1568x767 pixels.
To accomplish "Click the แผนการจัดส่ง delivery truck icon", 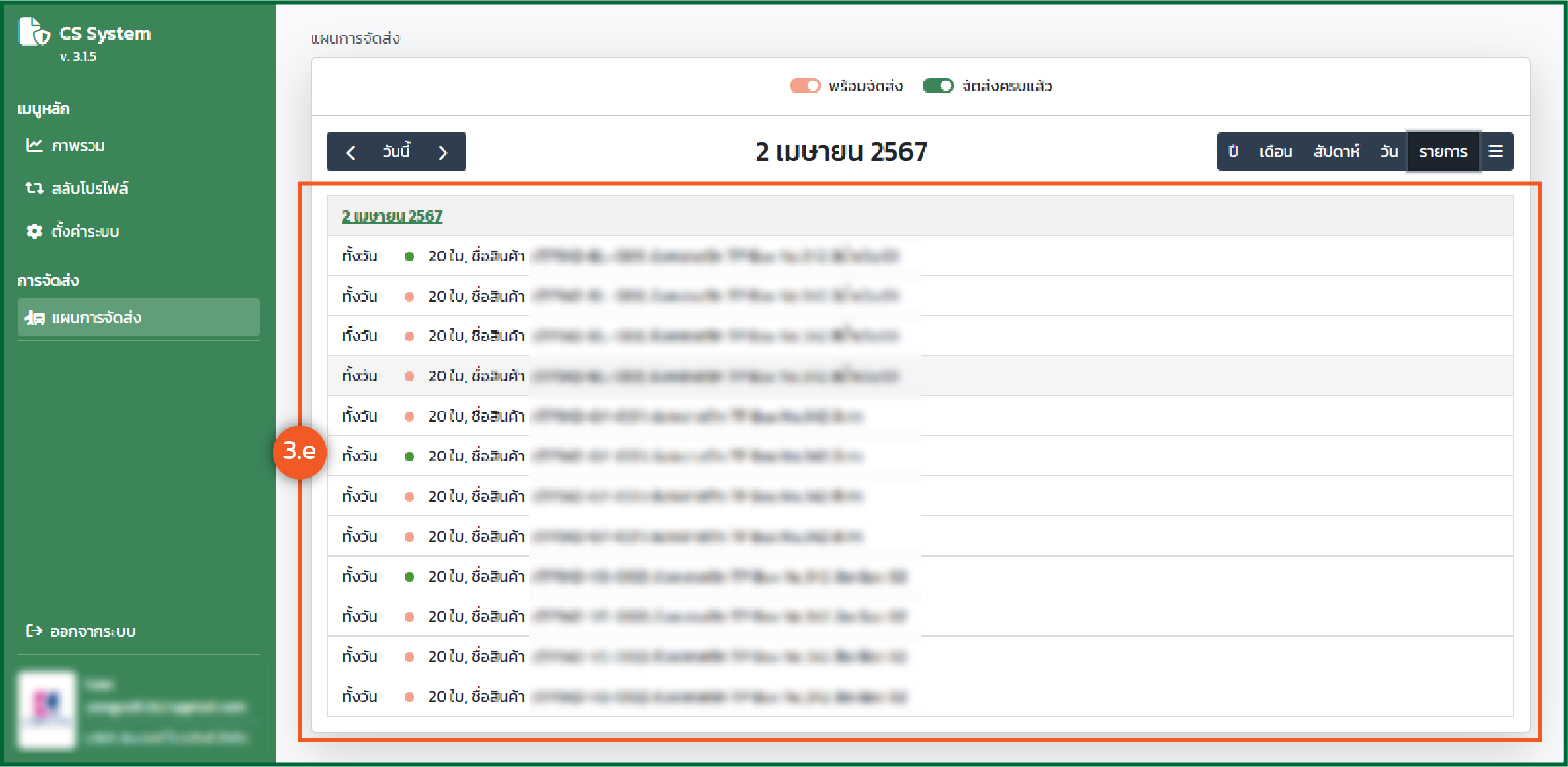I will (34, 317).
